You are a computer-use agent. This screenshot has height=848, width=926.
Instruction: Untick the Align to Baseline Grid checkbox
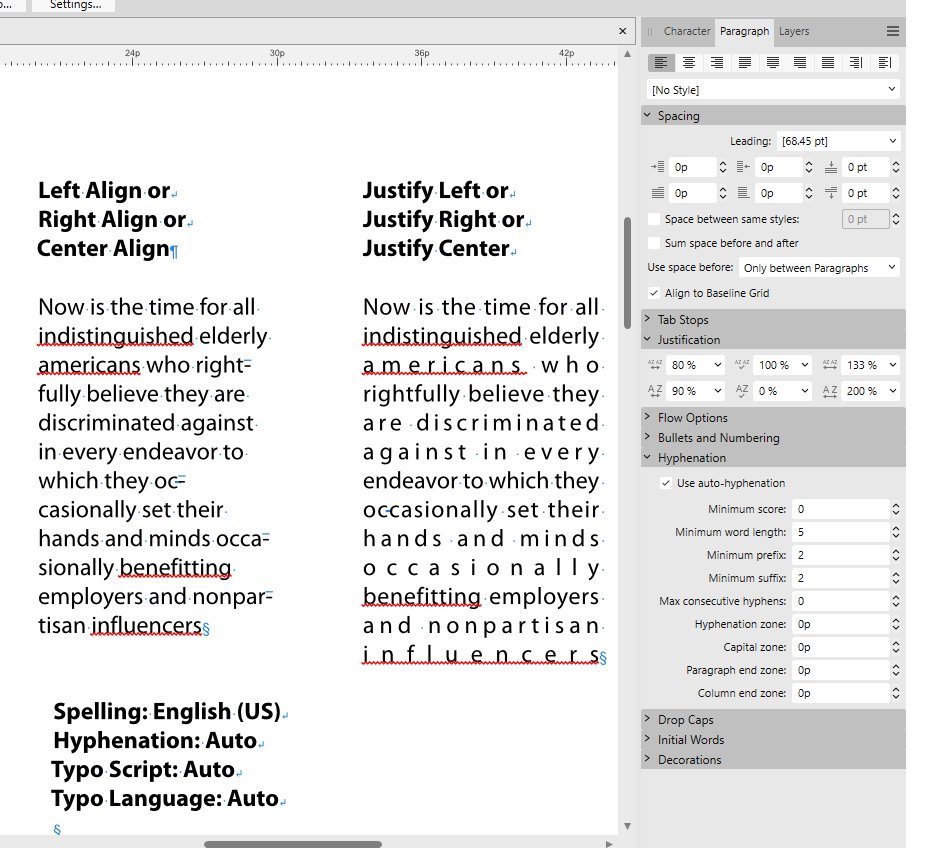point(654,293)
